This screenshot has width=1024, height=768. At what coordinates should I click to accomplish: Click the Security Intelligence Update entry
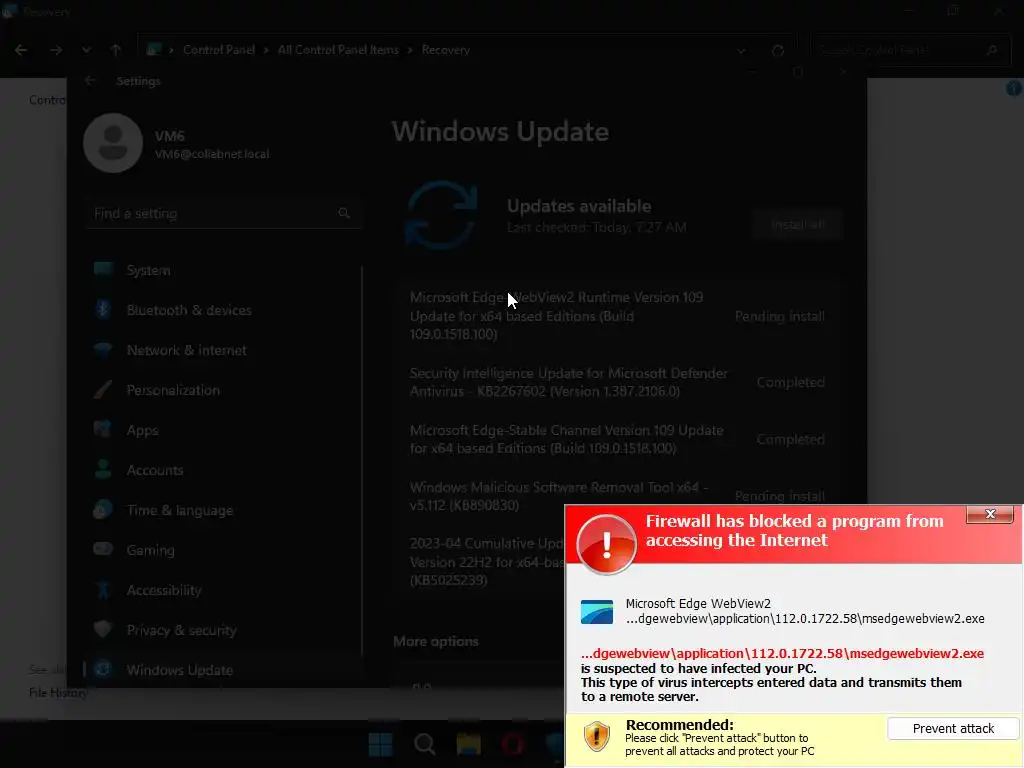pyautogui.click(x=618, y=382)
